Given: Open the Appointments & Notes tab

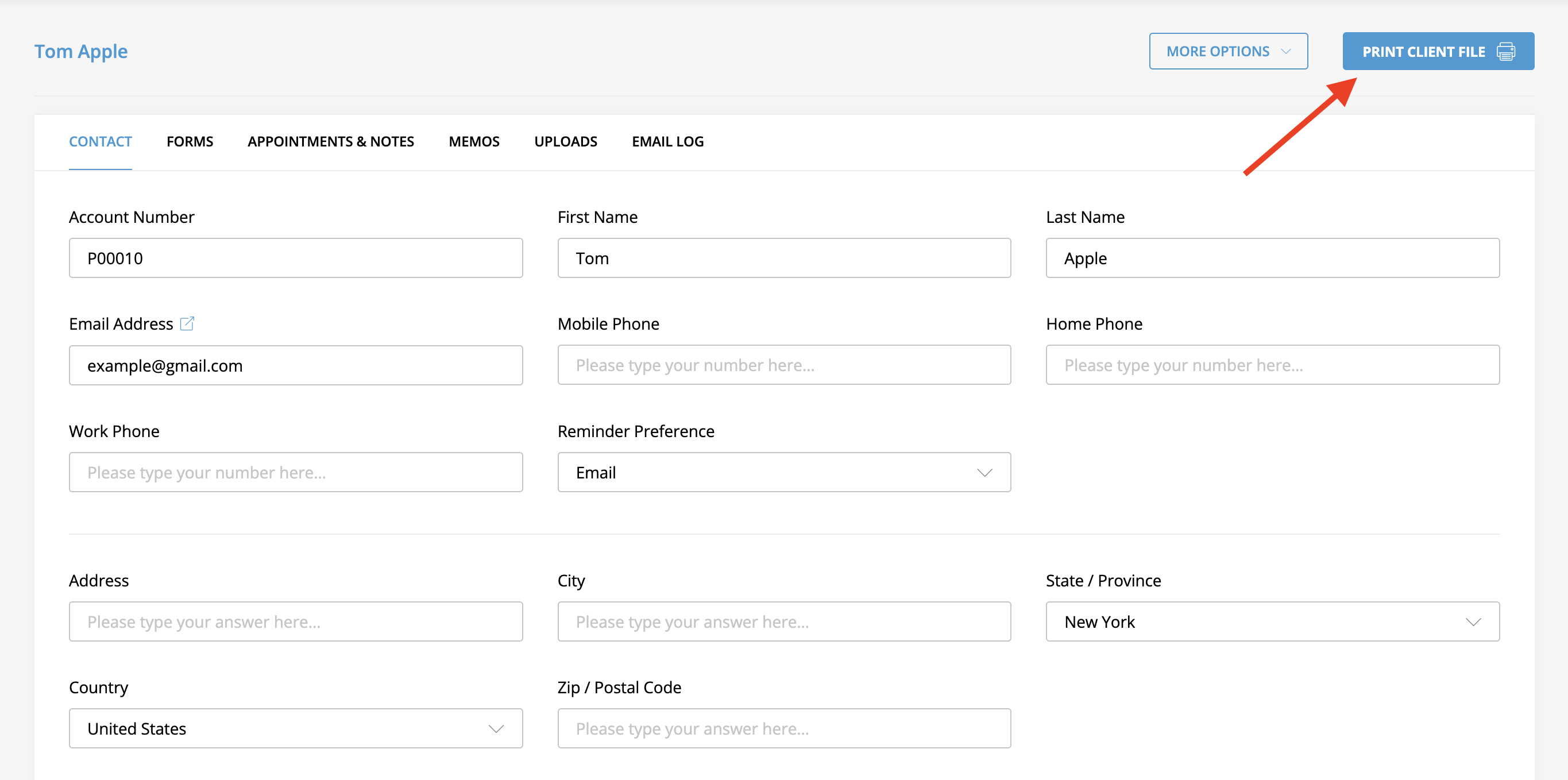Looking at the screenshot, I should [x=330, y=141].
